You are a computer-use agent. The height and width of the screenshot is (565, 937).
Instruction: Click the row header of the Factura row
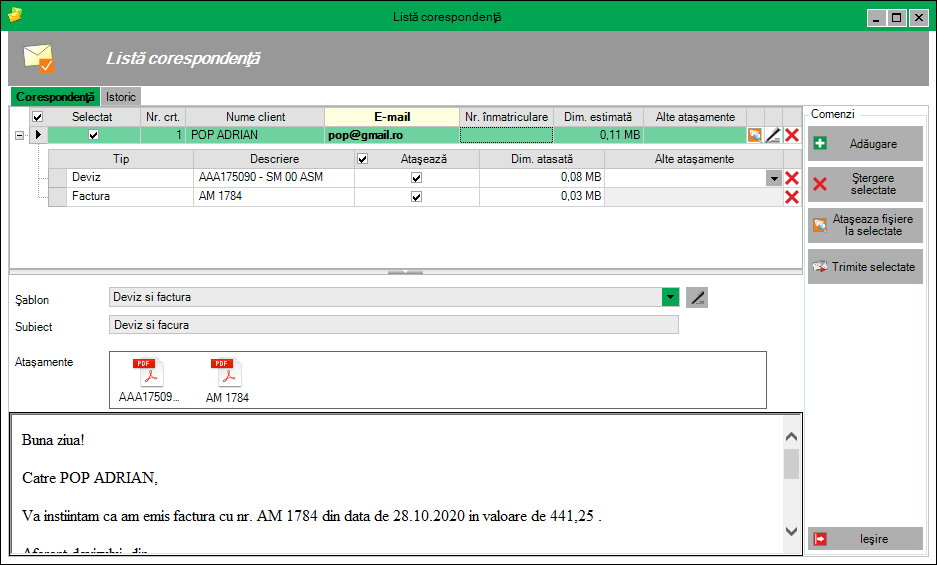57,197
